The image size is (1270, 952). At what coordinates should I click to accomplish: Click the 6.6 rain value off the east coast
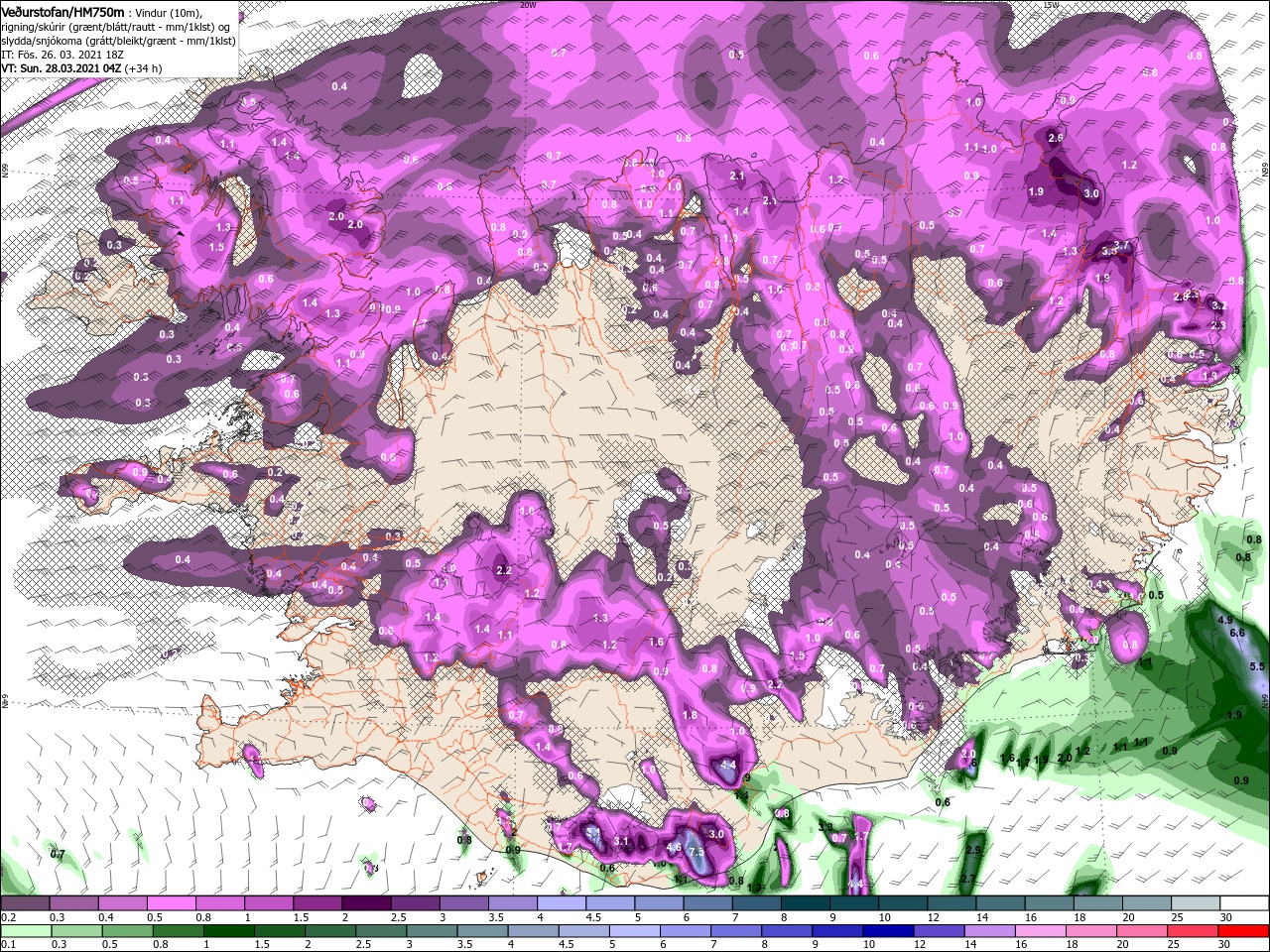(x=1236, y=633)
